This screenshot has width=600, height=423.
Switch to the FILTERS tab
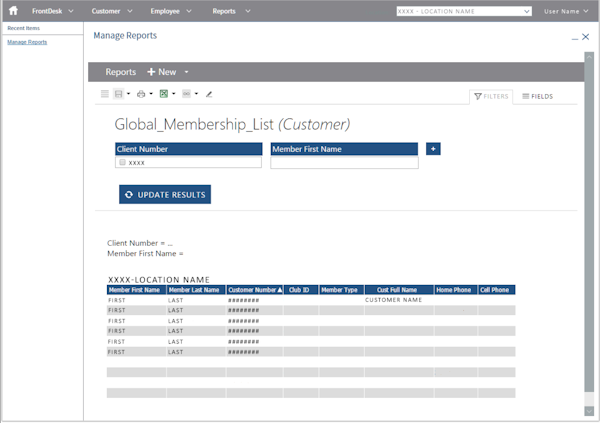(491, 96)
